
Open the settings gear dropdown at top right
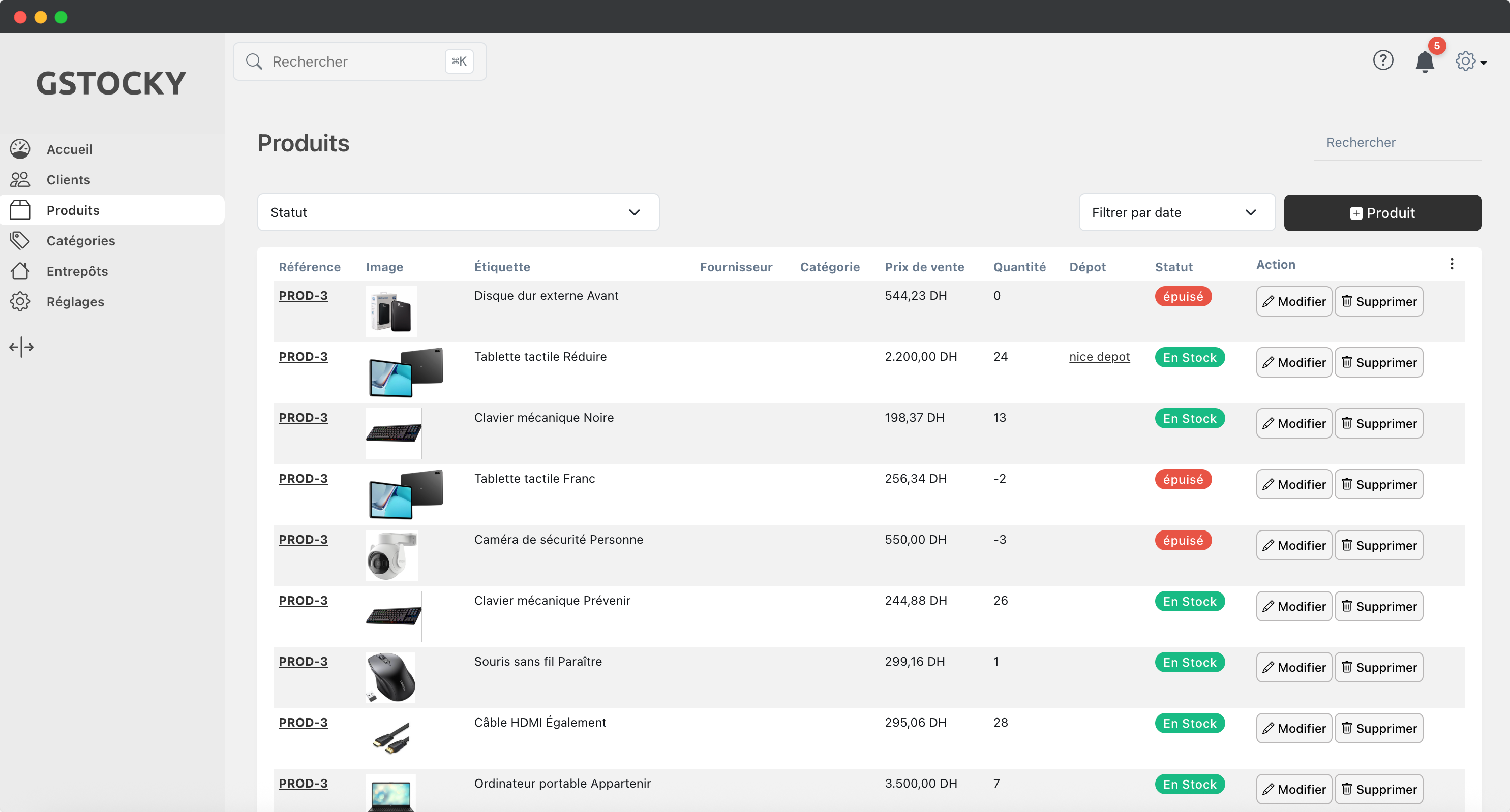1469,61
